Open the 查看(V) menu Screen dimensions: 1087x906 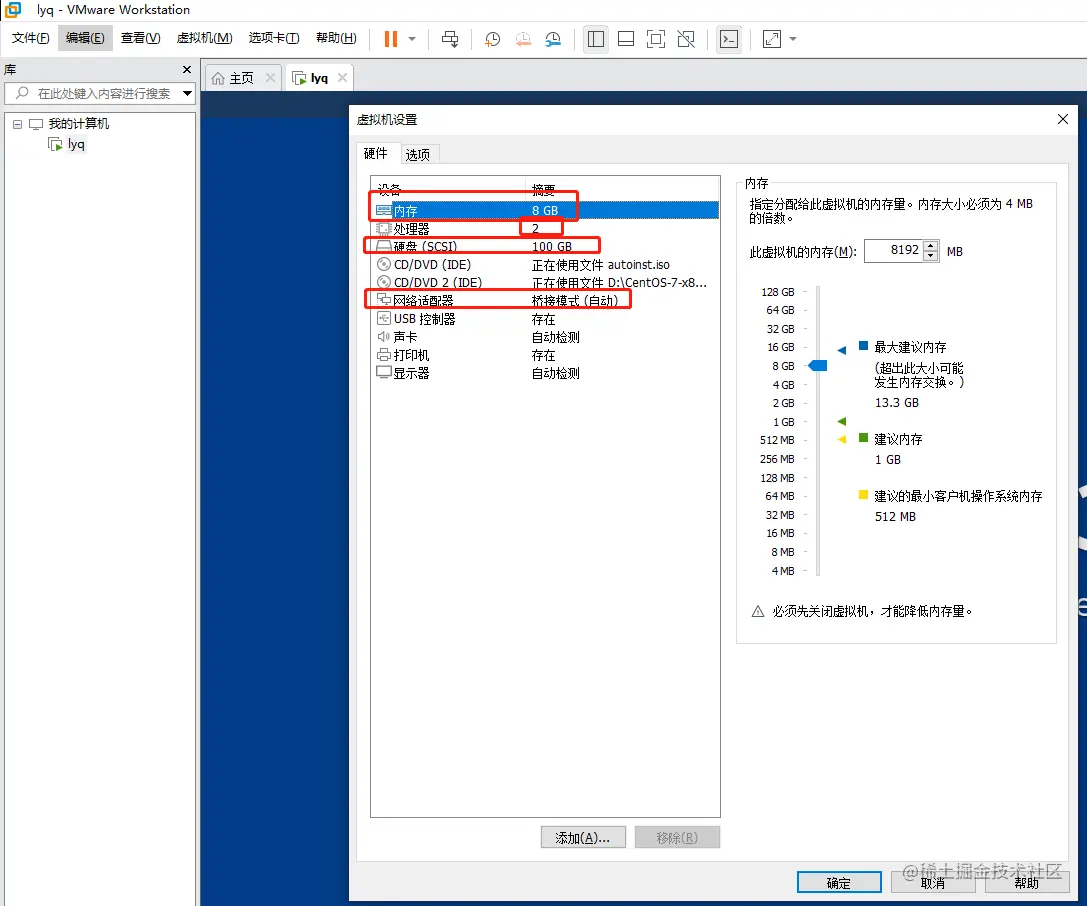(x=140, y=38)
